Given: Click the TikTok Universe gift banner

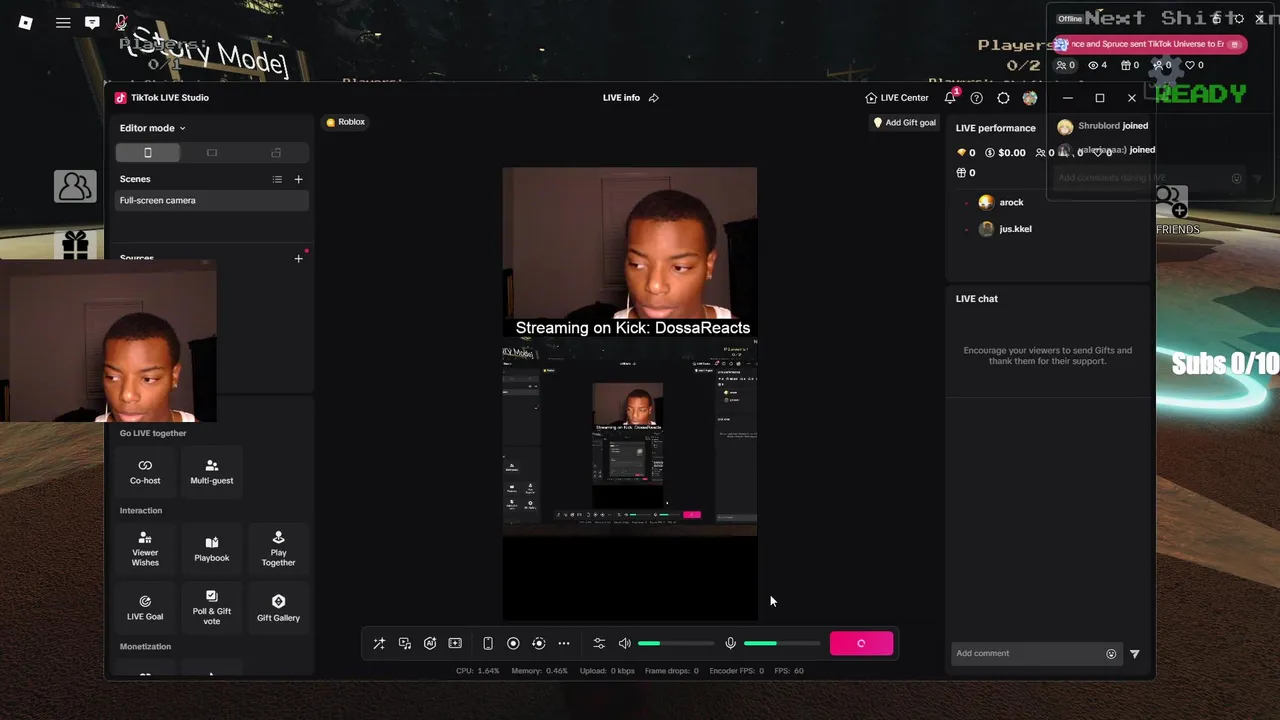Looking at the screenshot, I should [1149, 44].
